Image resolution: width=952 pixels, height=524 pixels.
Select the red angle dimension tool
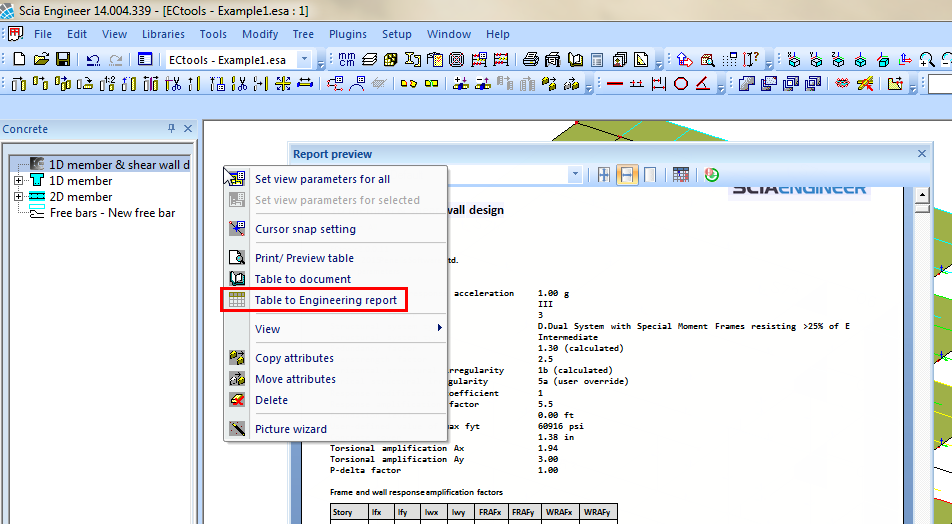703,83
